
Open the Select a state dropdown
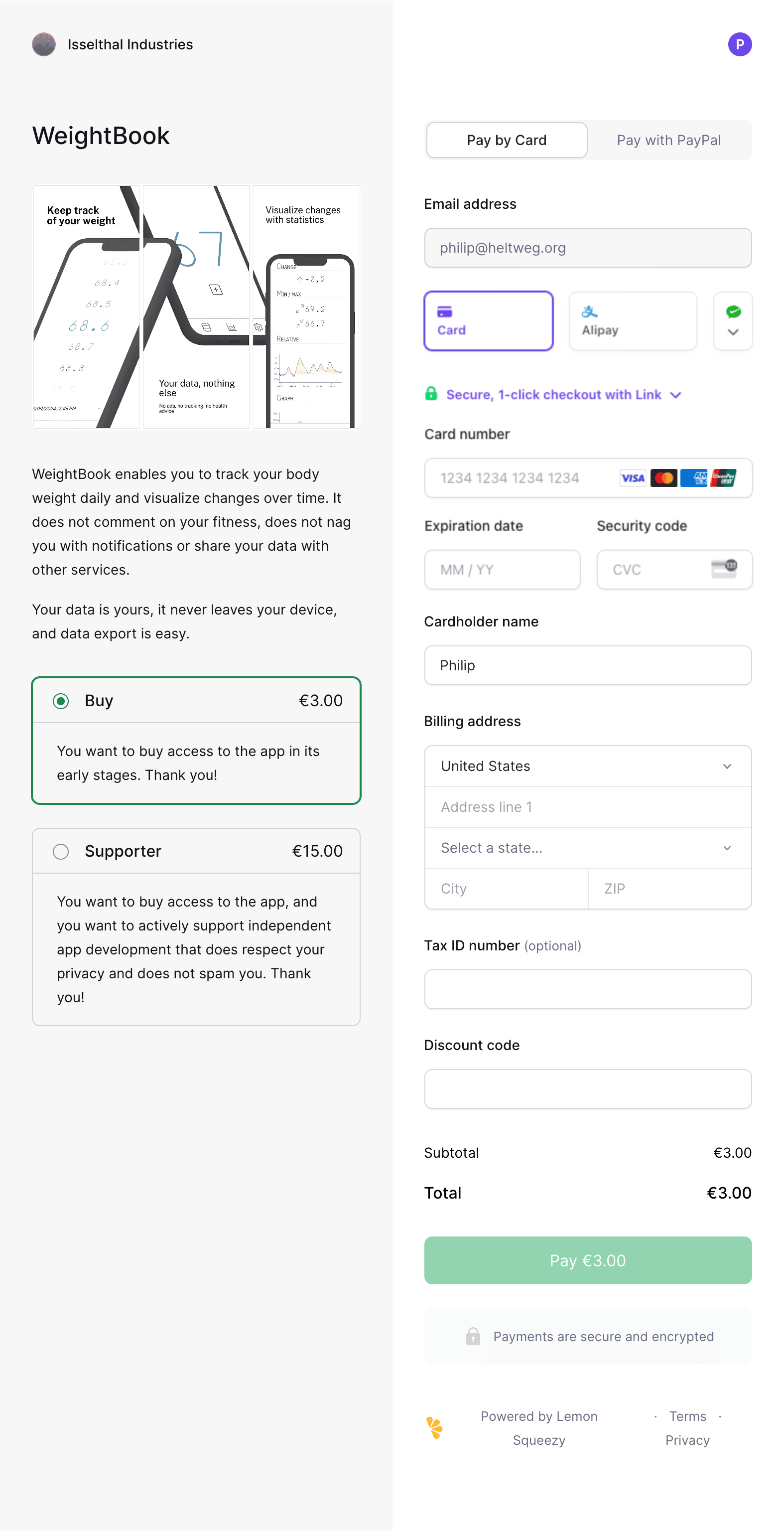tap(587, 848)
